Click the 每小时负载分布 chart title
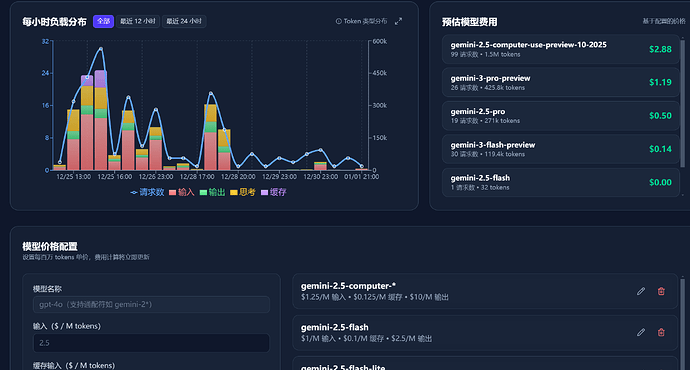This screenshot has height=370, width=690. (x=55, y=22)
